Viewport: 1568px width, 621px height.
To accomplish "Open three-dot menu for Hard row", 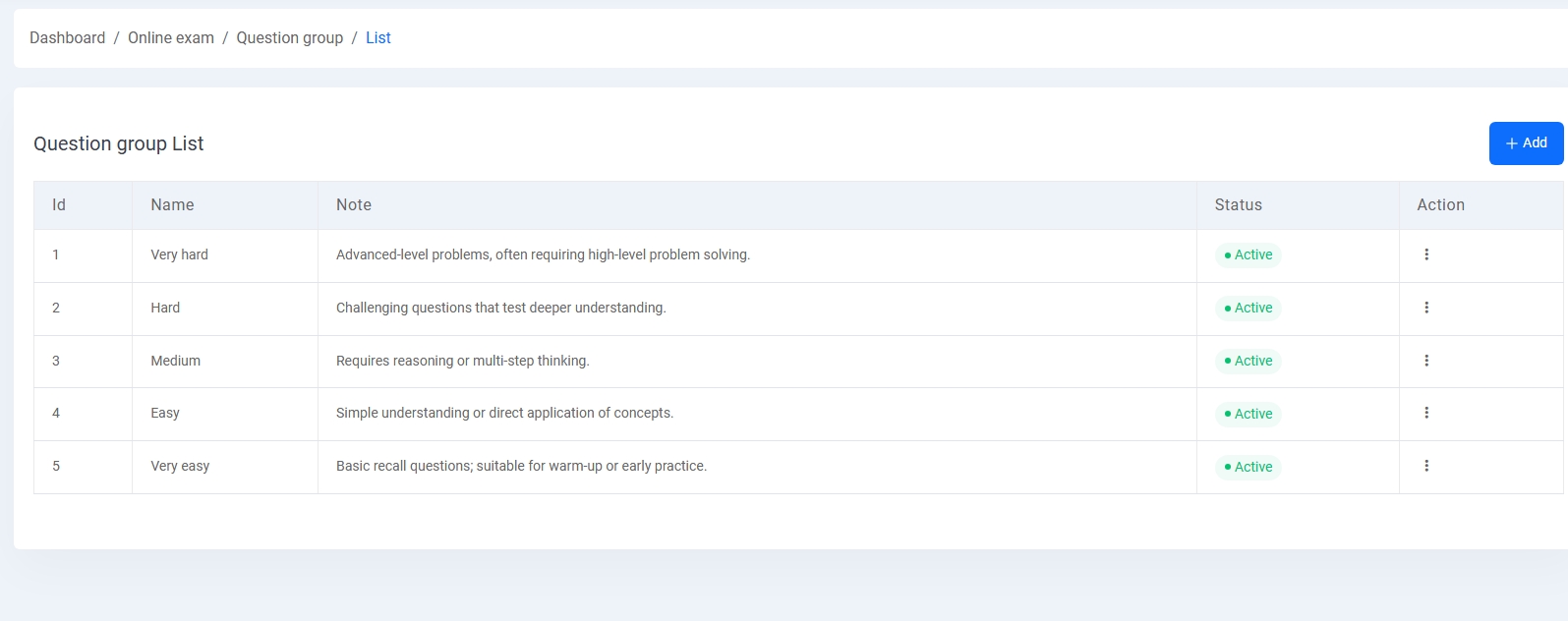I will coord(1425,308).
